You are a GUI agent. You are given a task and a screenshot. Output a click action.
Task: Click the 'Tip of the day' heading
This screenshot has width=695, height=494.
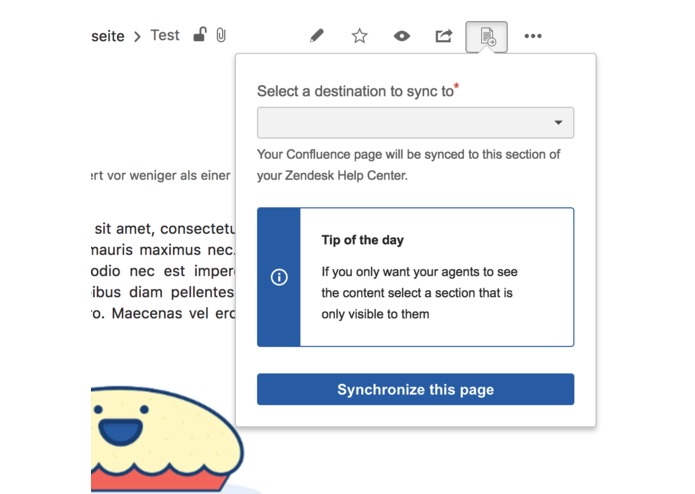click(x=363, y=240)
